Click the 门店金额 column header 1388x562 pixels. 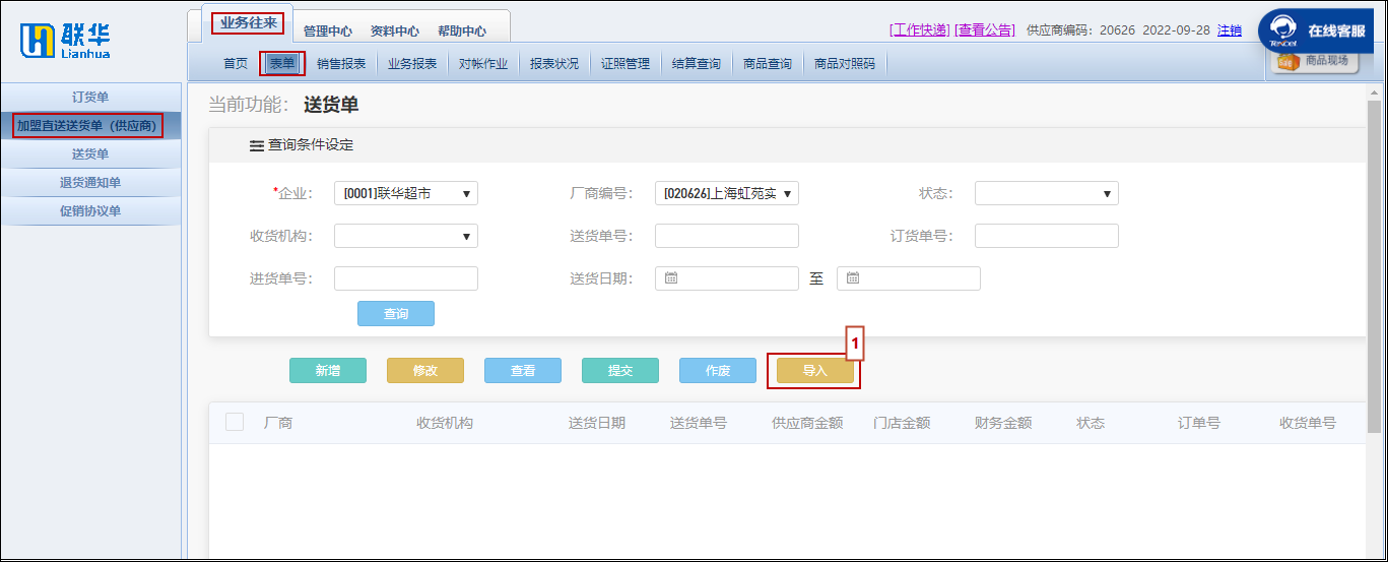tap(902, 423)
